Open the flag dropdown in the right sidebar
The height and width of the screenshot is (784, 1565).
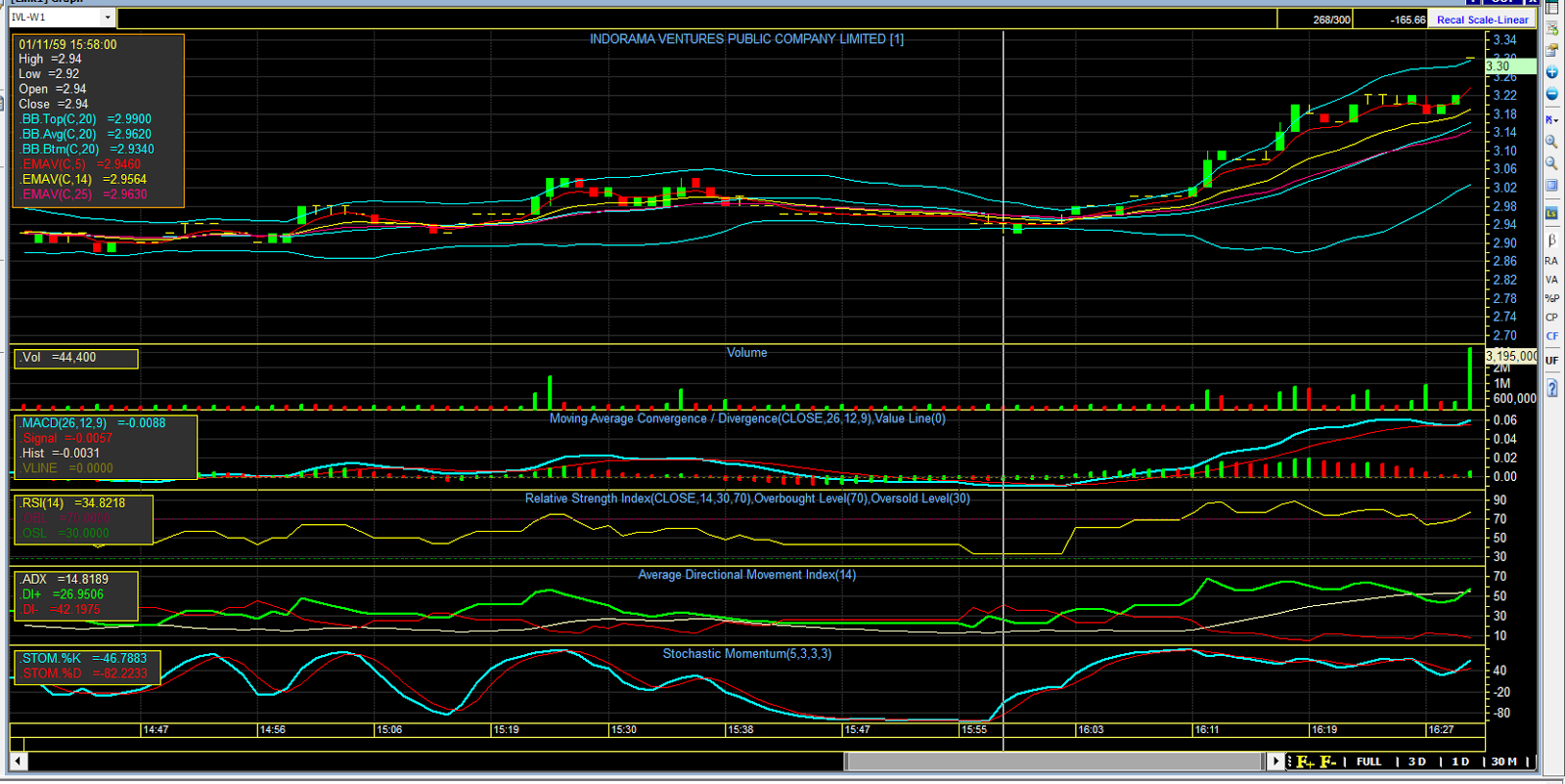pos(1552,119)
